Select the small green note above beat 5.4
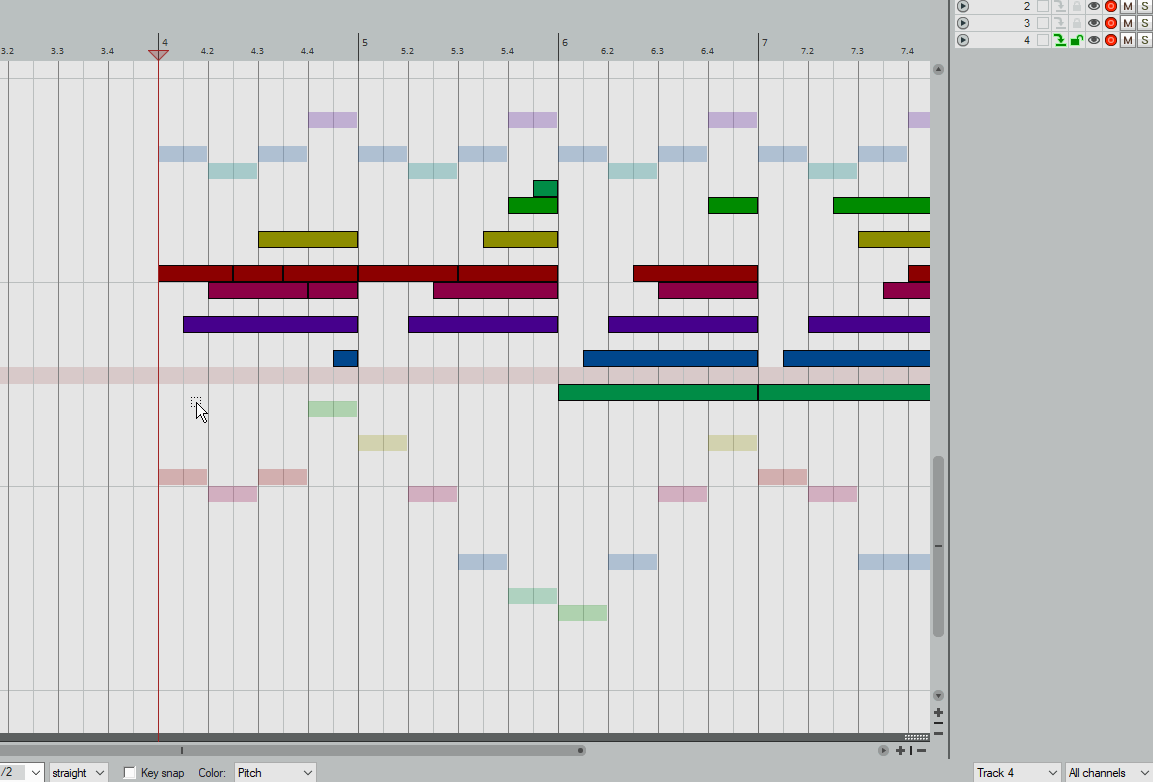The width and height of the screenshot is (1153, 782). coord(545,188)
